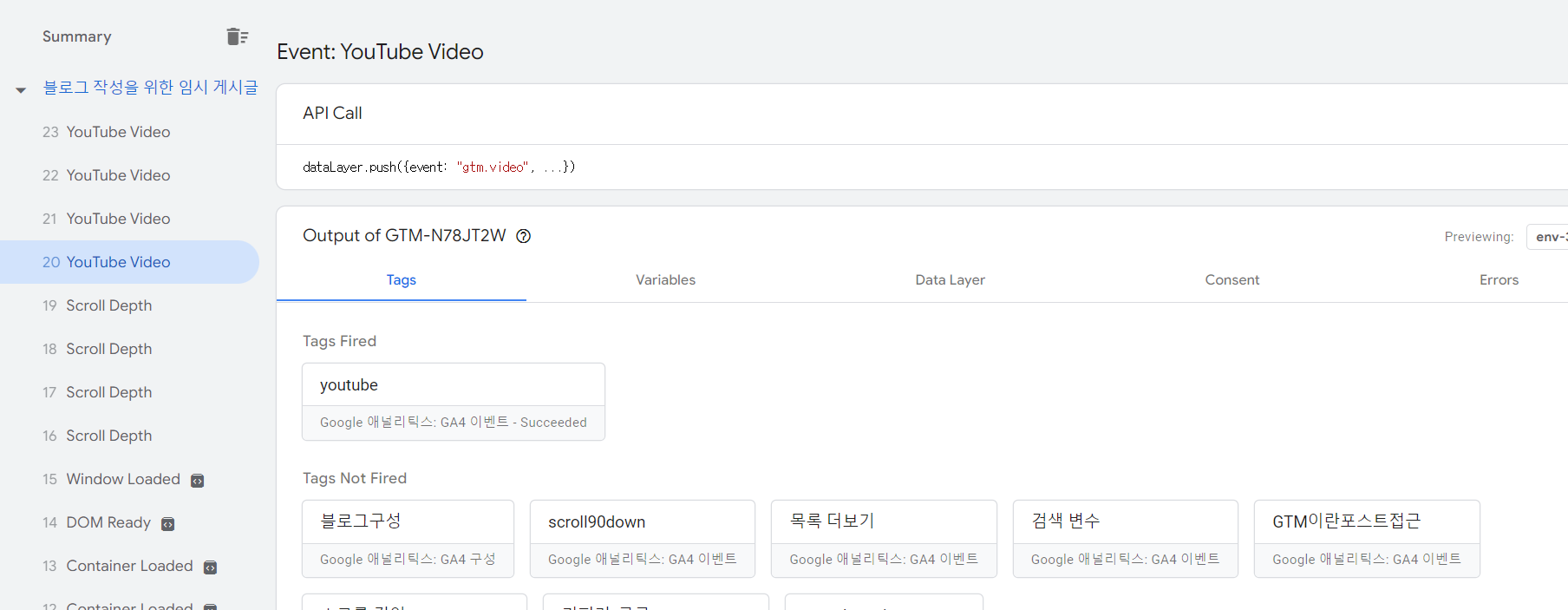Screen dimensions: 1568x610
Task: Open the 블로그구성 tag card
Action: [x=408, y=539]
